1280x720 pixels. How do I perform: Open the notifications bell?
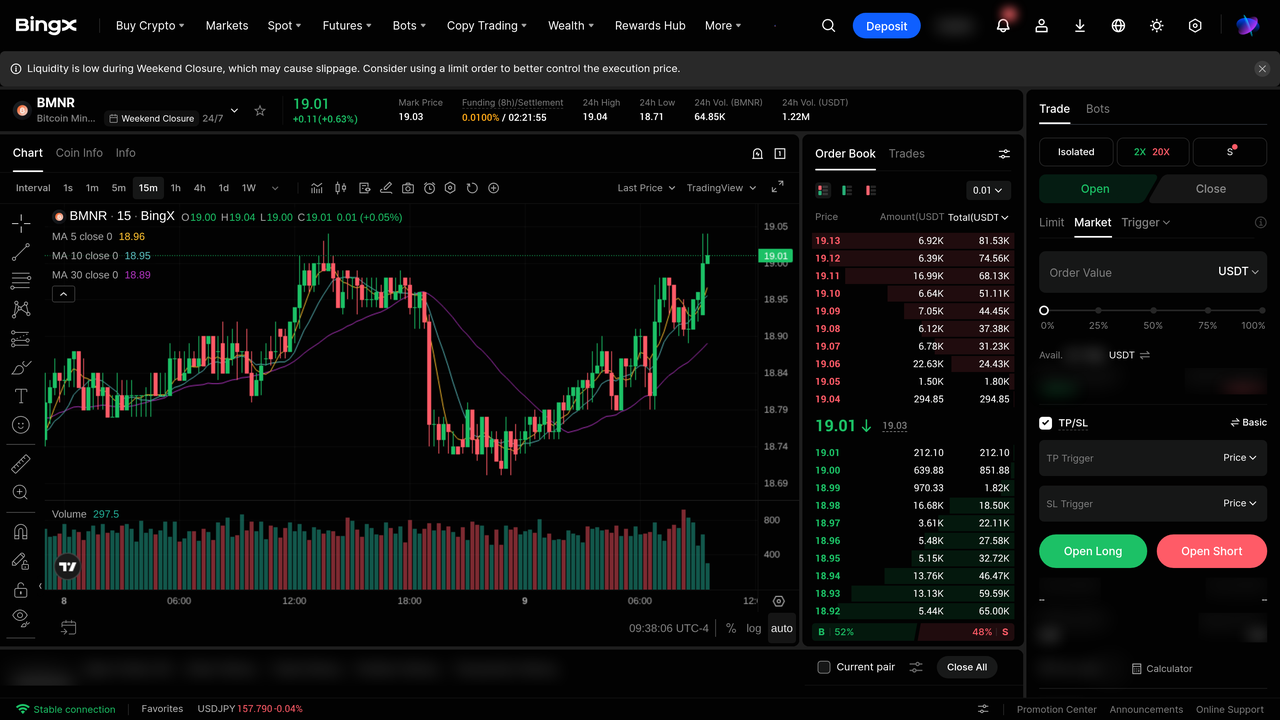pos(1003,26)
